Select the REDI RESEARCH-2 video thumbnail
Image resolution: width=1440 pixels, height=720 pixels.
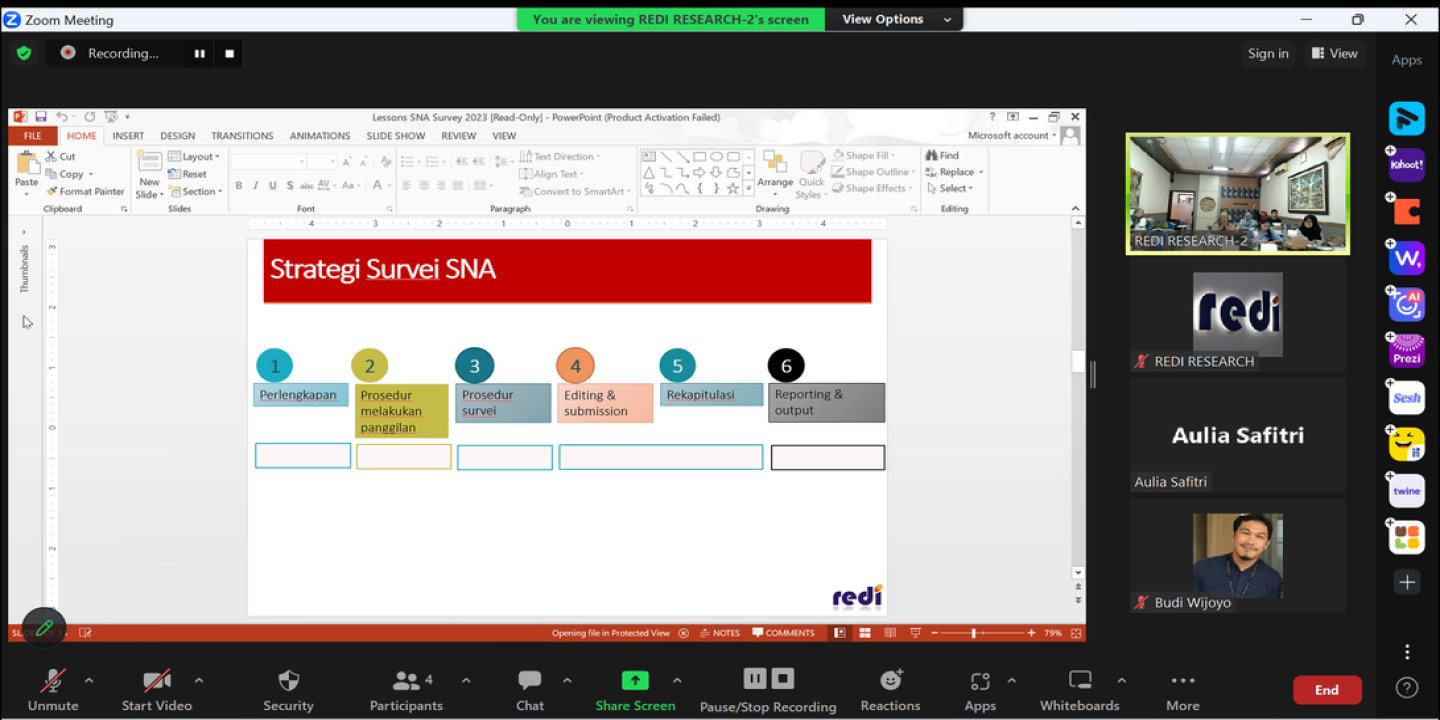[x=1238, y=194]
